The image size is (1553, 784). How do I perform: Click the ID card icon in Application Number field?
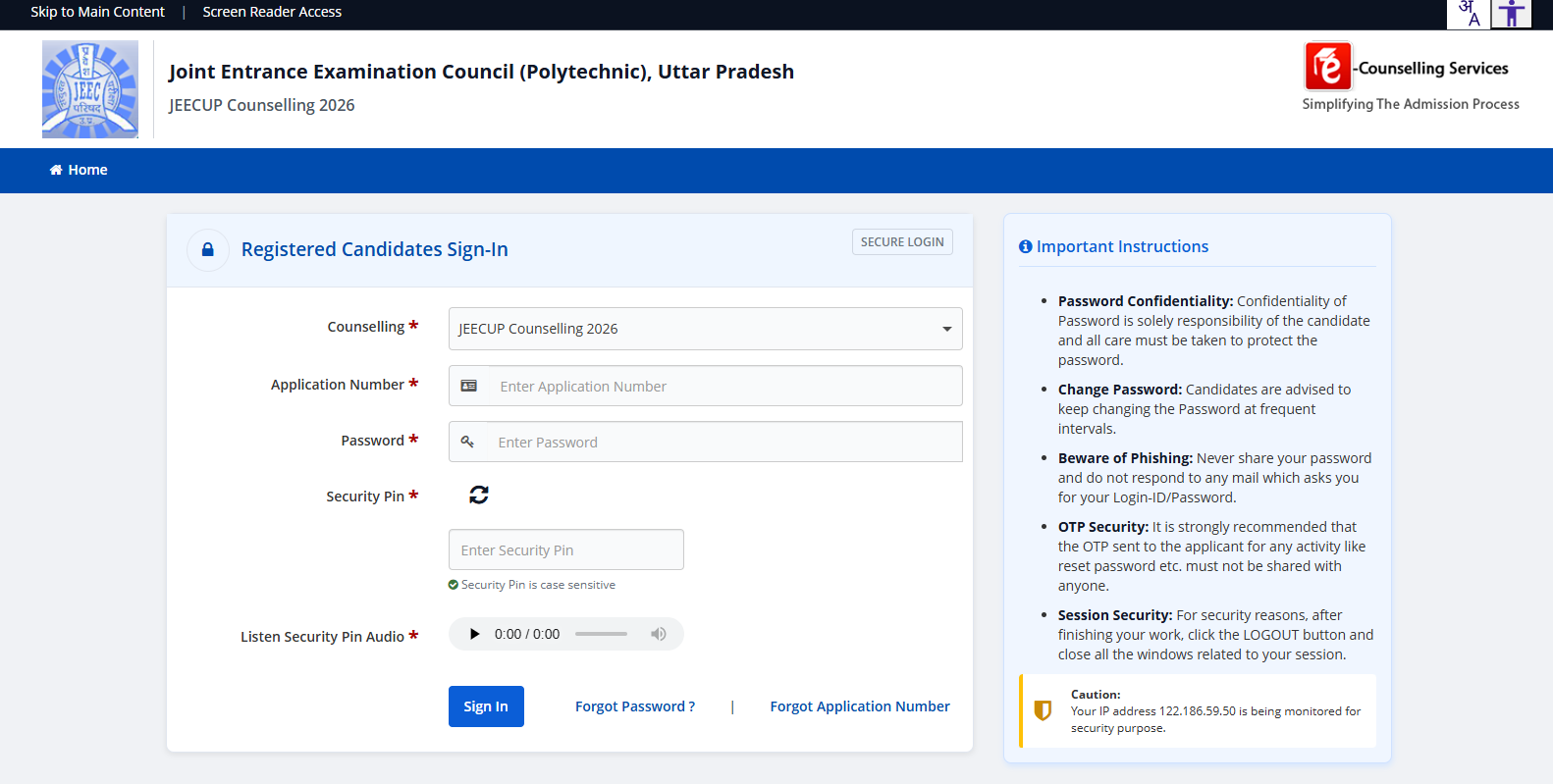pos(469,386)
